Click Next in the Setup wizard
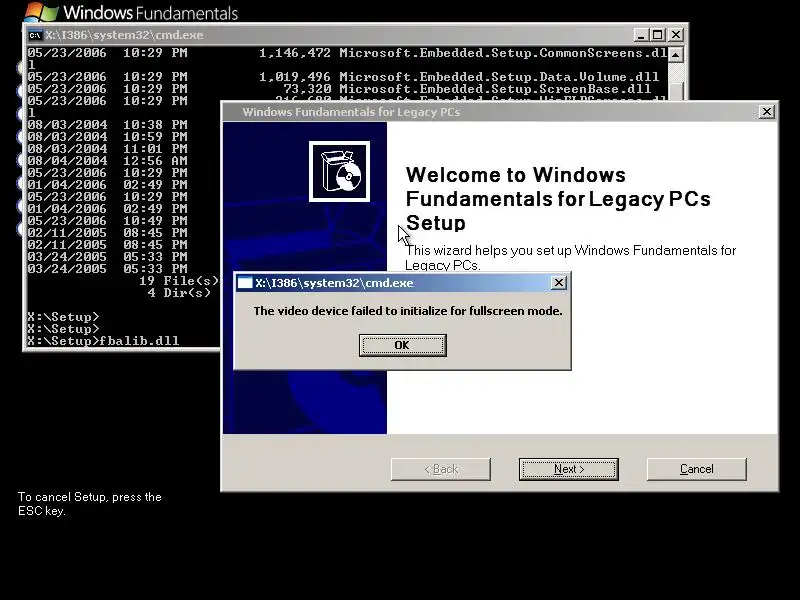800x600 pixels. (568, 469)
